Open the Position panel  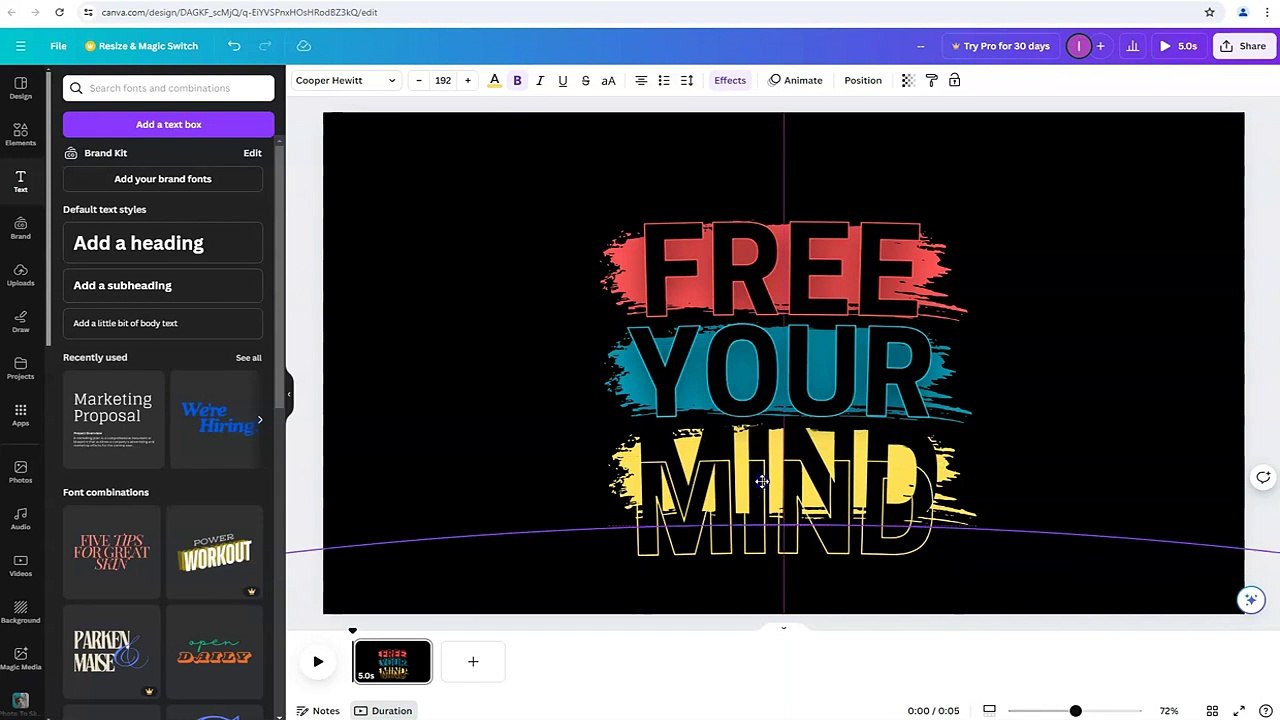[x=863, y=80]
